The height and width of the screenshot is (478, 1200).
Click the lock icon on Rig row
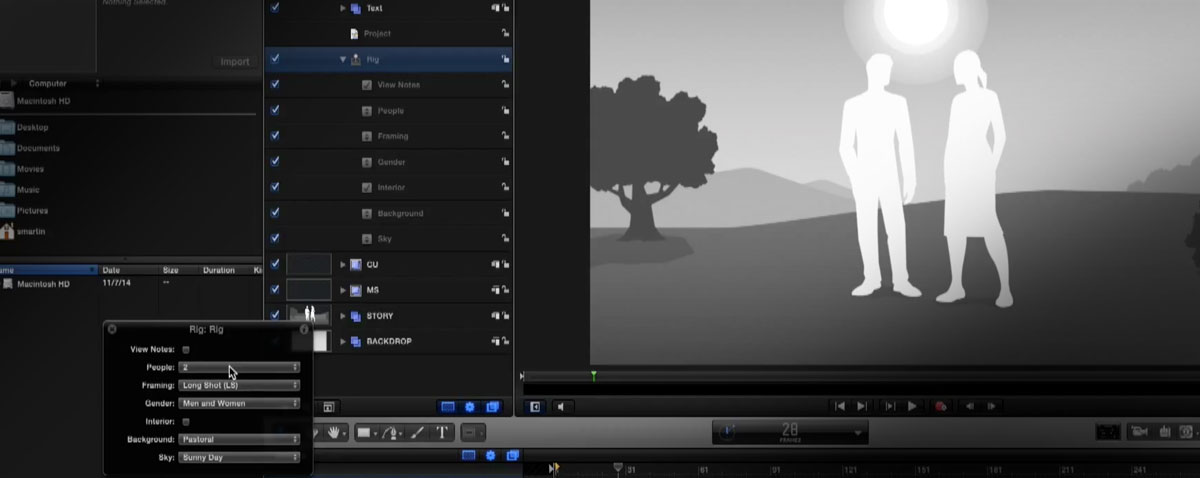point(504,59)
